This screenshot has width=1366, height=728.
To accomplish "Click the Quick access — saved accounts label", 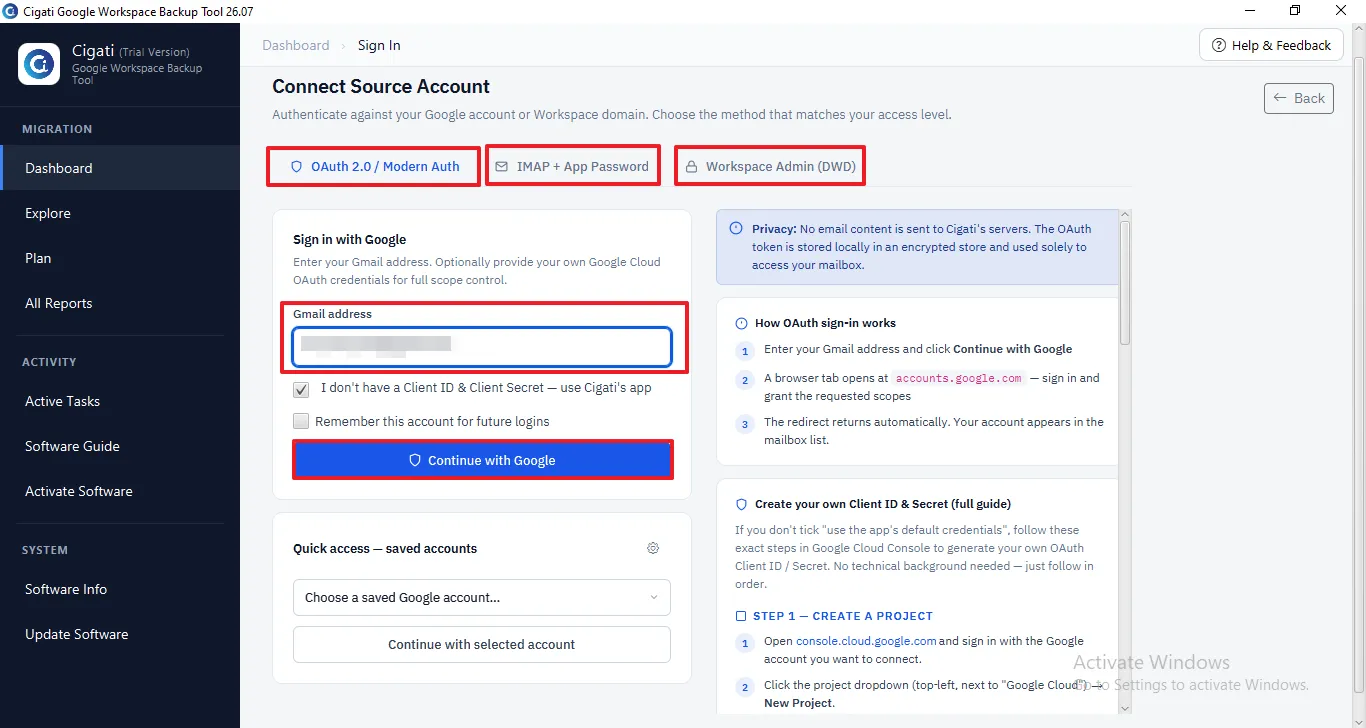I will click(385, 548).
